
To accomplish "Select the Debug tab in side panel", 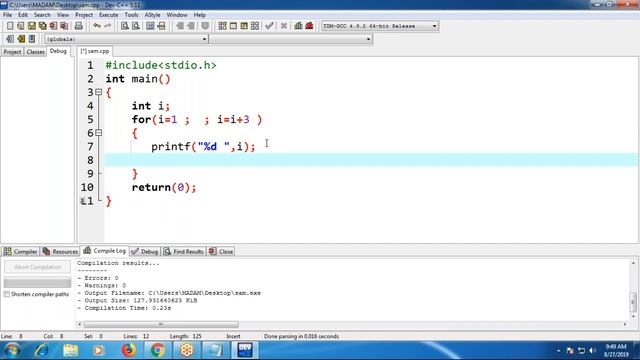I will (58, 51).
